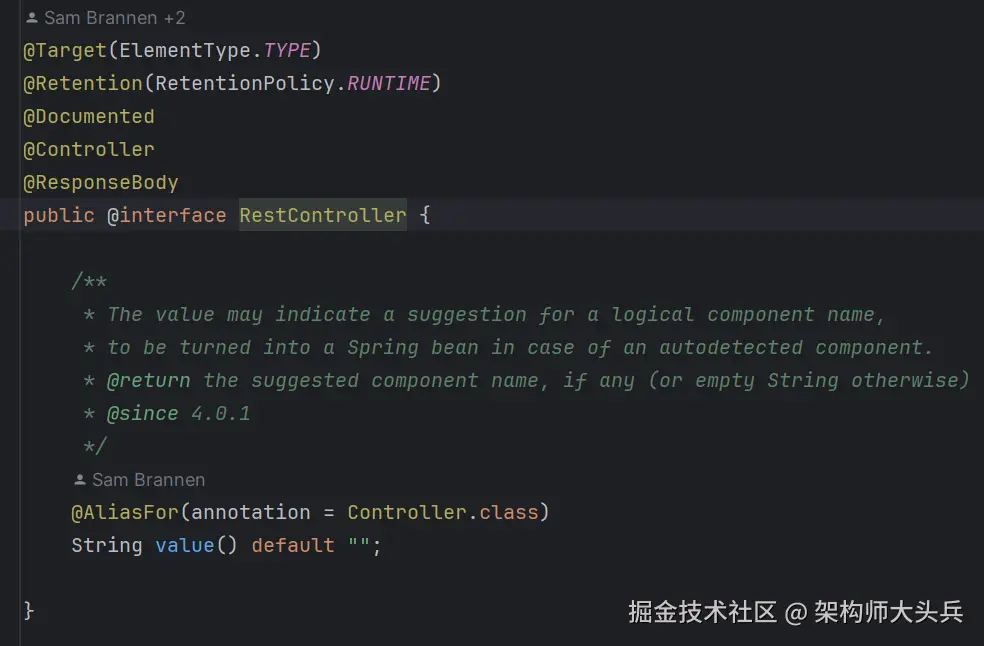Click the highlighted RestController interface name
The height and width of the screenshot is (646, 984).
(x=322, y=215)
